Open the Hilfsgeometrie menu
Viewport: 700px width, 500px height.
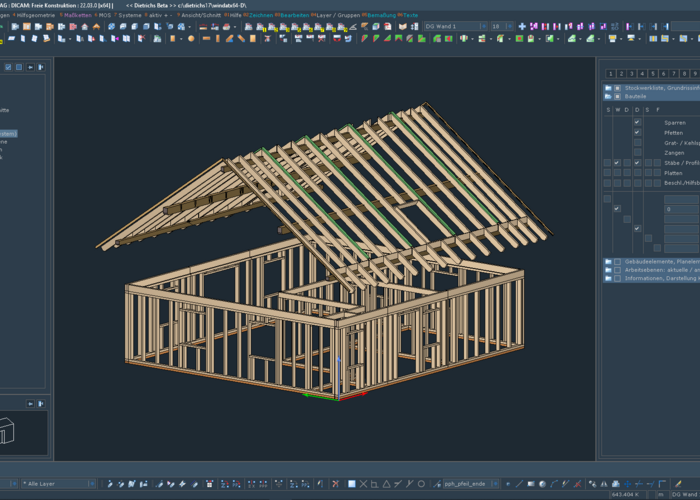pyautogui.click(x=36, y=15)
